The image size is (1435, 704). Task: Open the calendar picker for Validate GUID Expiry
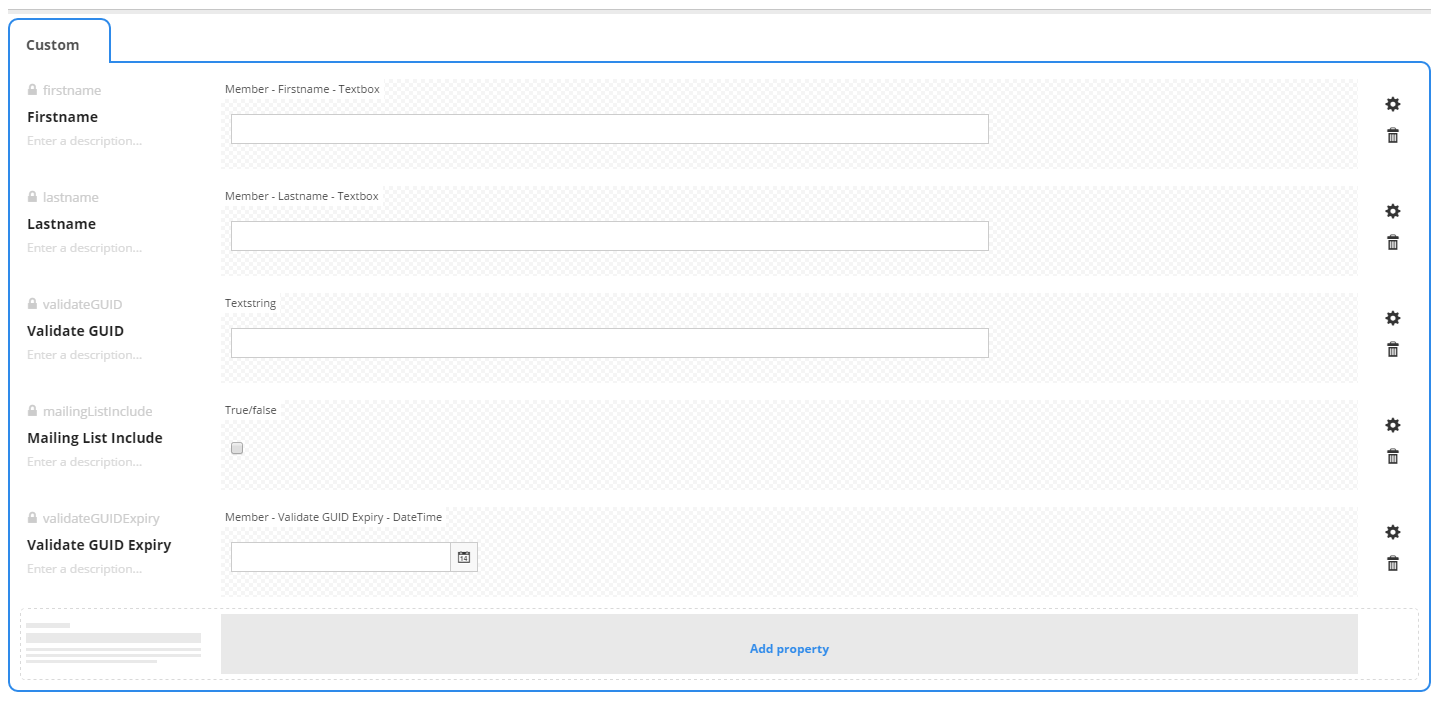pyautogui.click(x=464, y=557)
